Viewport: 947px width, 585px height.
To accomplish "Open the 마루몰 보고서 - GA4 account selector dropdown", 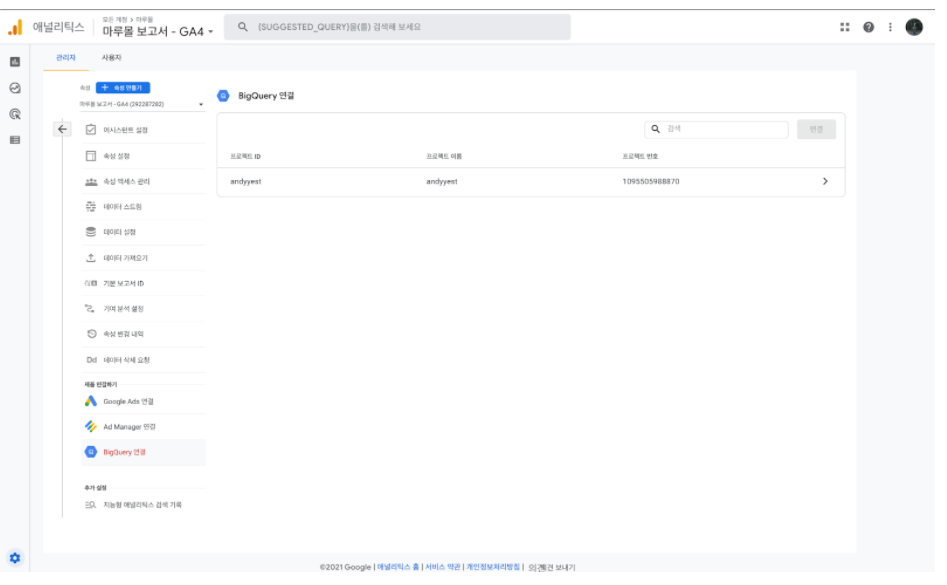I will pos(158,31).
